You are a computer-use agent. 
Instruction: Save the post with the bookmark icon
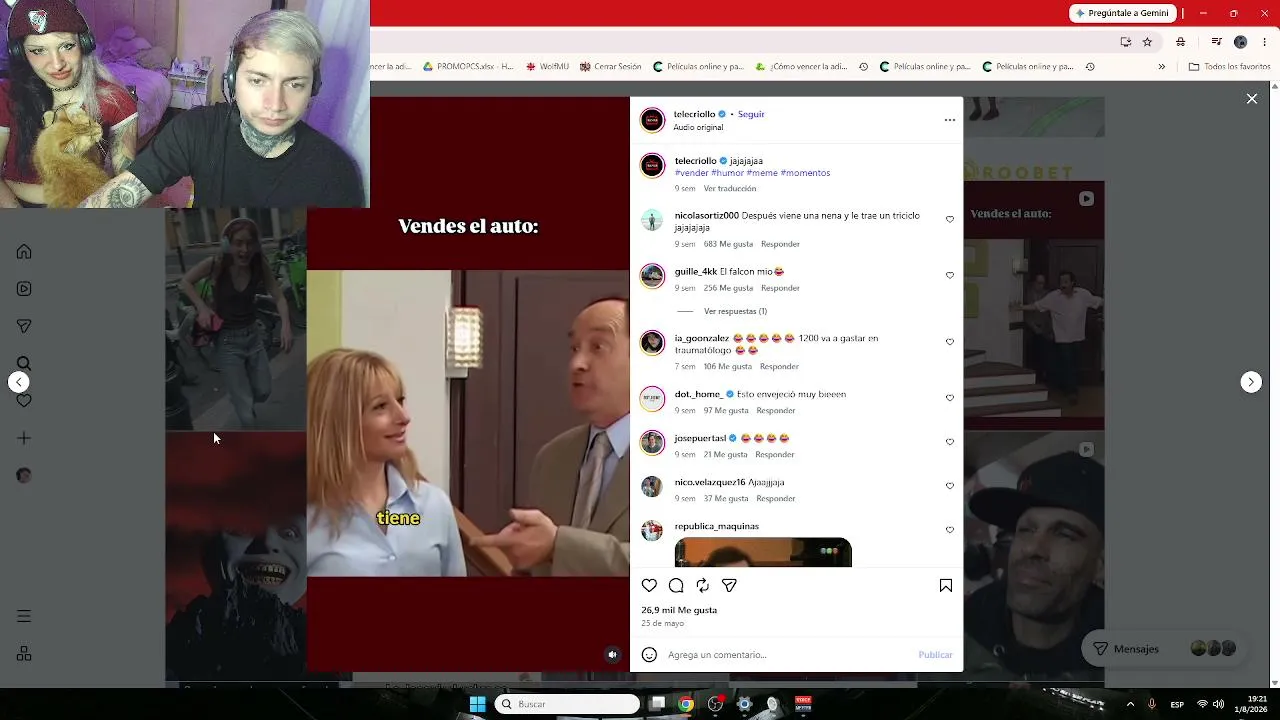coord(945,586)
